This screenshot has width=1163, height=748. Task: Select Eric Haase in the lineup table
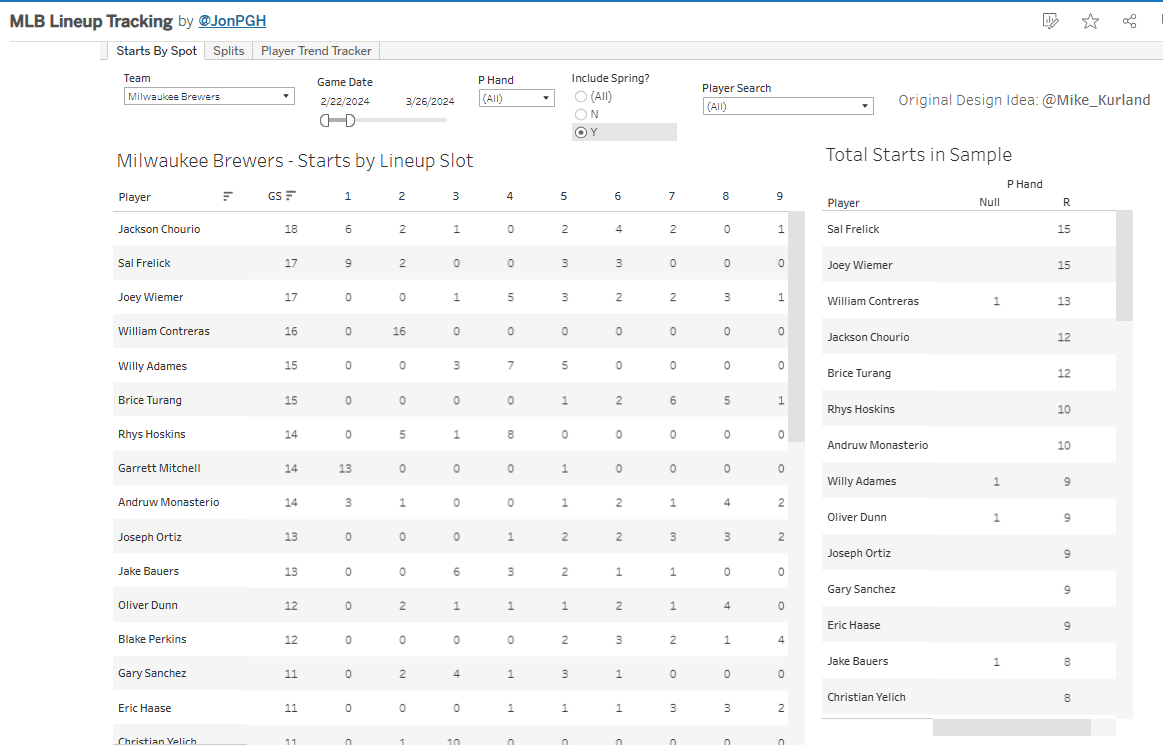(145, 709)
